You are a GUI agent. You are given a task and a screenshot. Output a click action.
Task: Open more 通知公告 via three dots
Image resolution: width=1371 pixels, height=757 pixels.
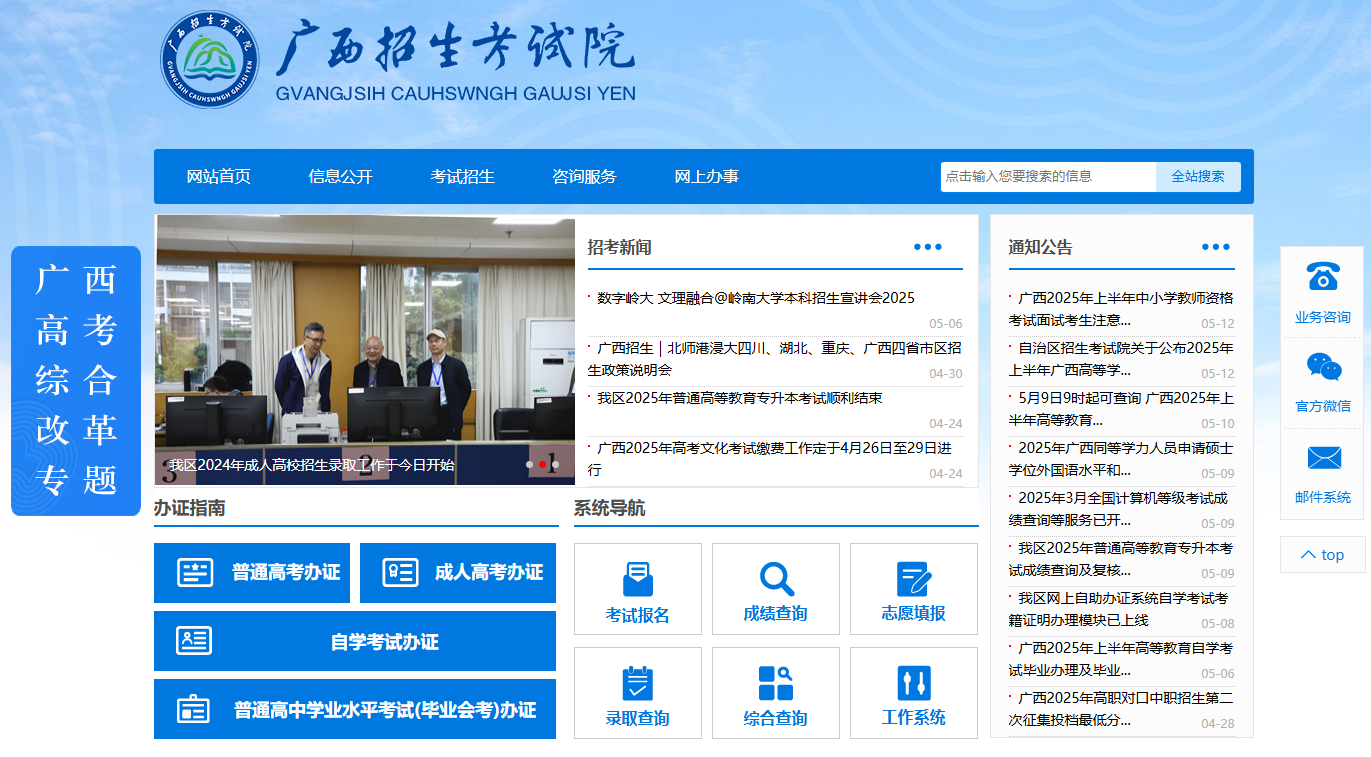tap(1216, 247)
